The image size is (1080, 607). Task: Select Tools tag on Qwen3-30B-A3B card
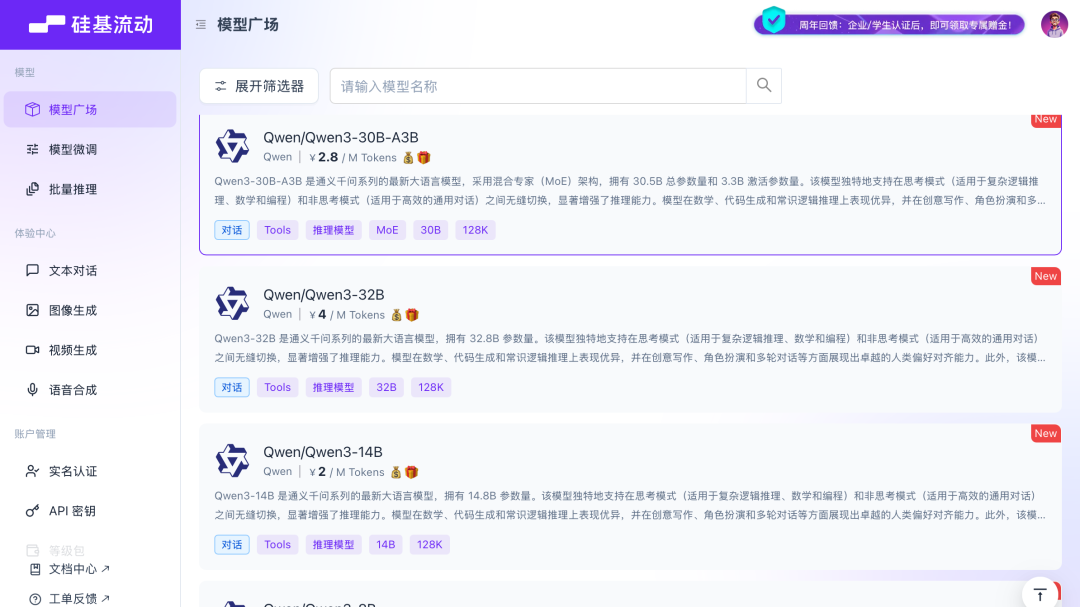(x=278, y=230)
